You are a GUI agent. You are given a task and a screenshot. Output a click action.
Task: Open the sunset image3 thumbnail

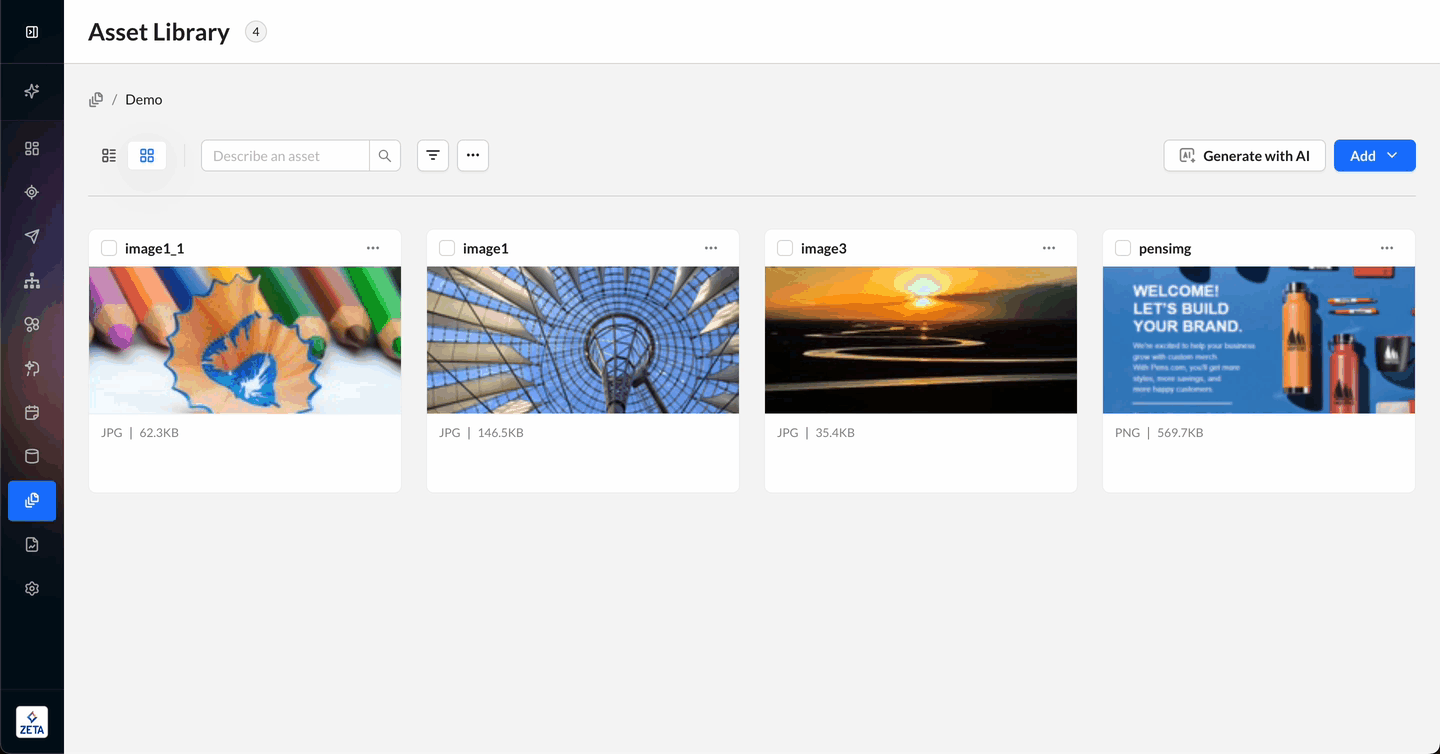point(920,340)
